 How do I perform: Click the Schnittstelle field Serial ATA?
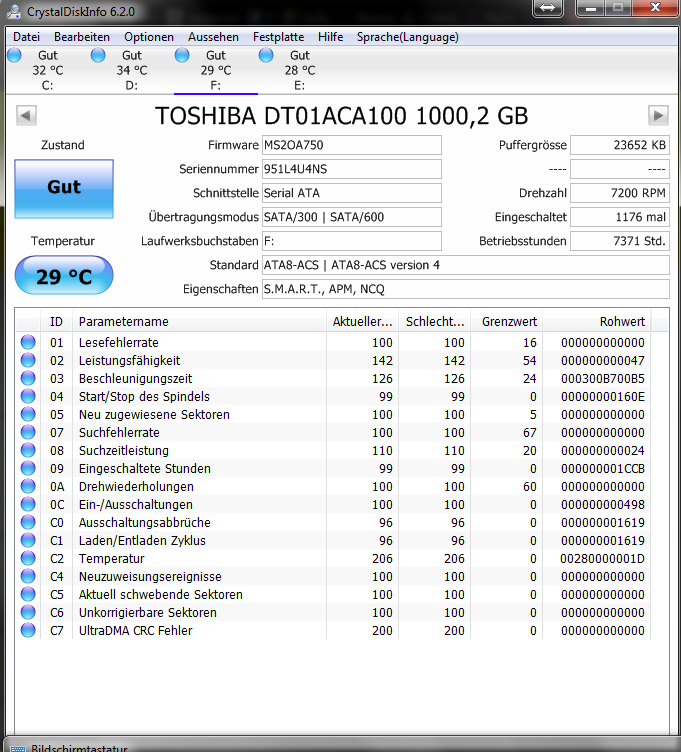pos(352,193)
